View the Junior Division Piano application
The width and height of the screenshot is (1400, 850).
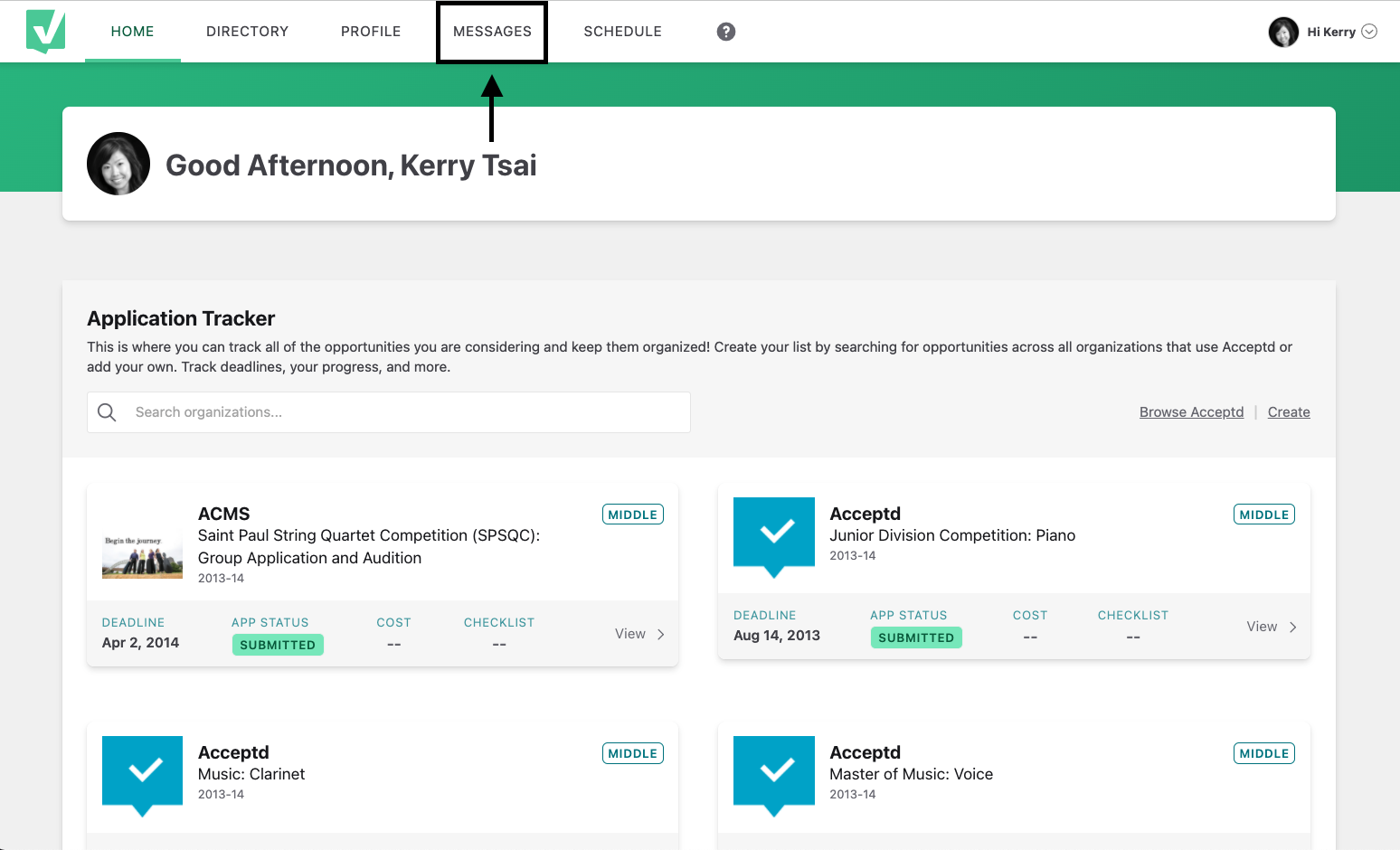(1262, 627)
